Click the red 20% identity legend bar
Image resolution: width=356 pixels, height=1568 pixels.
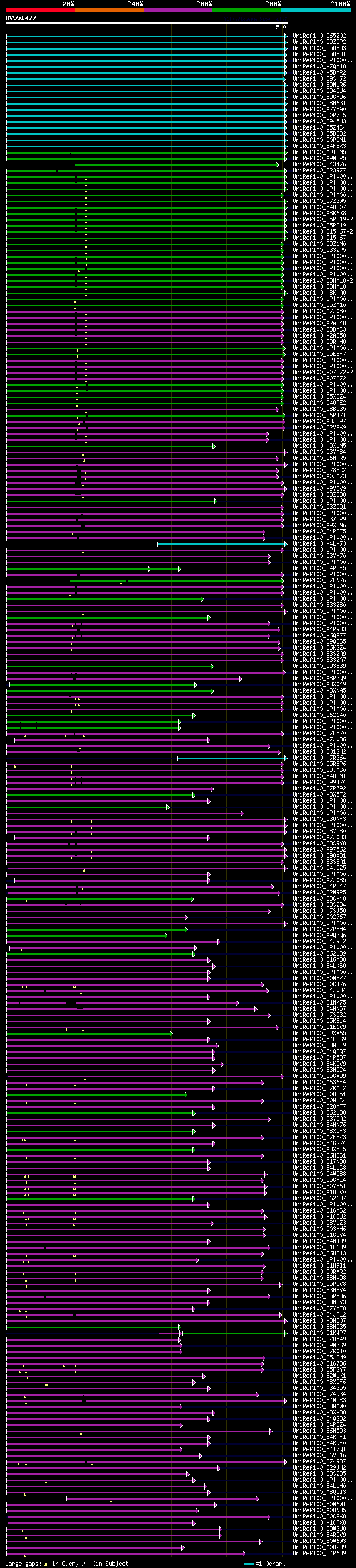click(x=40, y=10)
